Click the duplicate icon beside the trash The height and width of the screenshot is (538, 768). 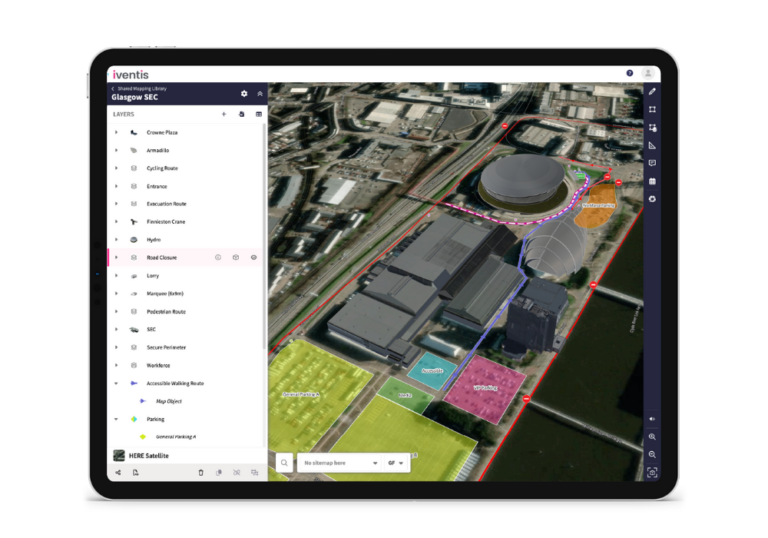point(219,472)
